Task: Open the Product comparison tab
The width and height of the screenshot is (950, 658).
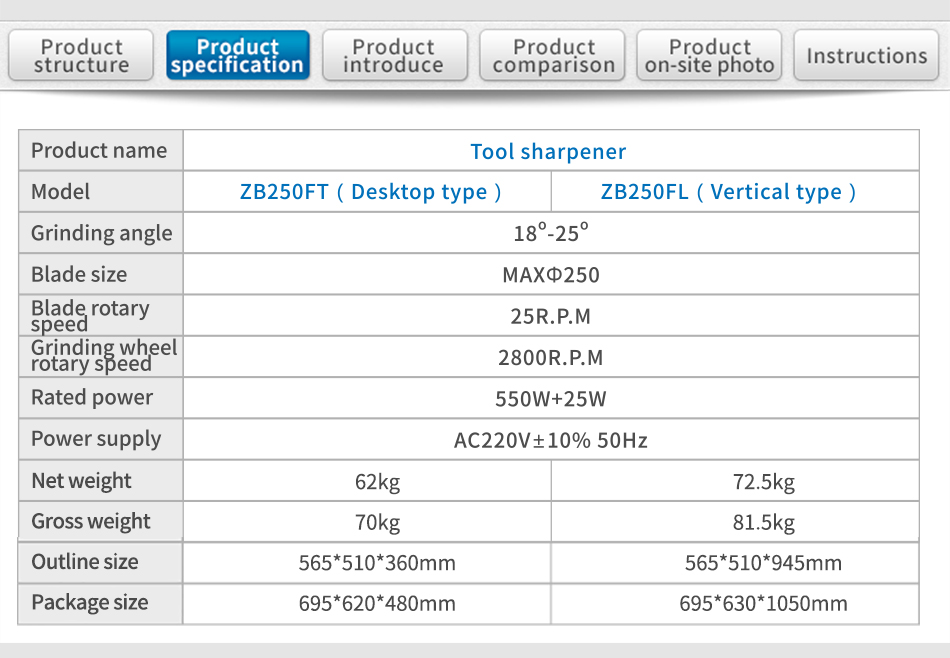Action: tap(552, 55)
